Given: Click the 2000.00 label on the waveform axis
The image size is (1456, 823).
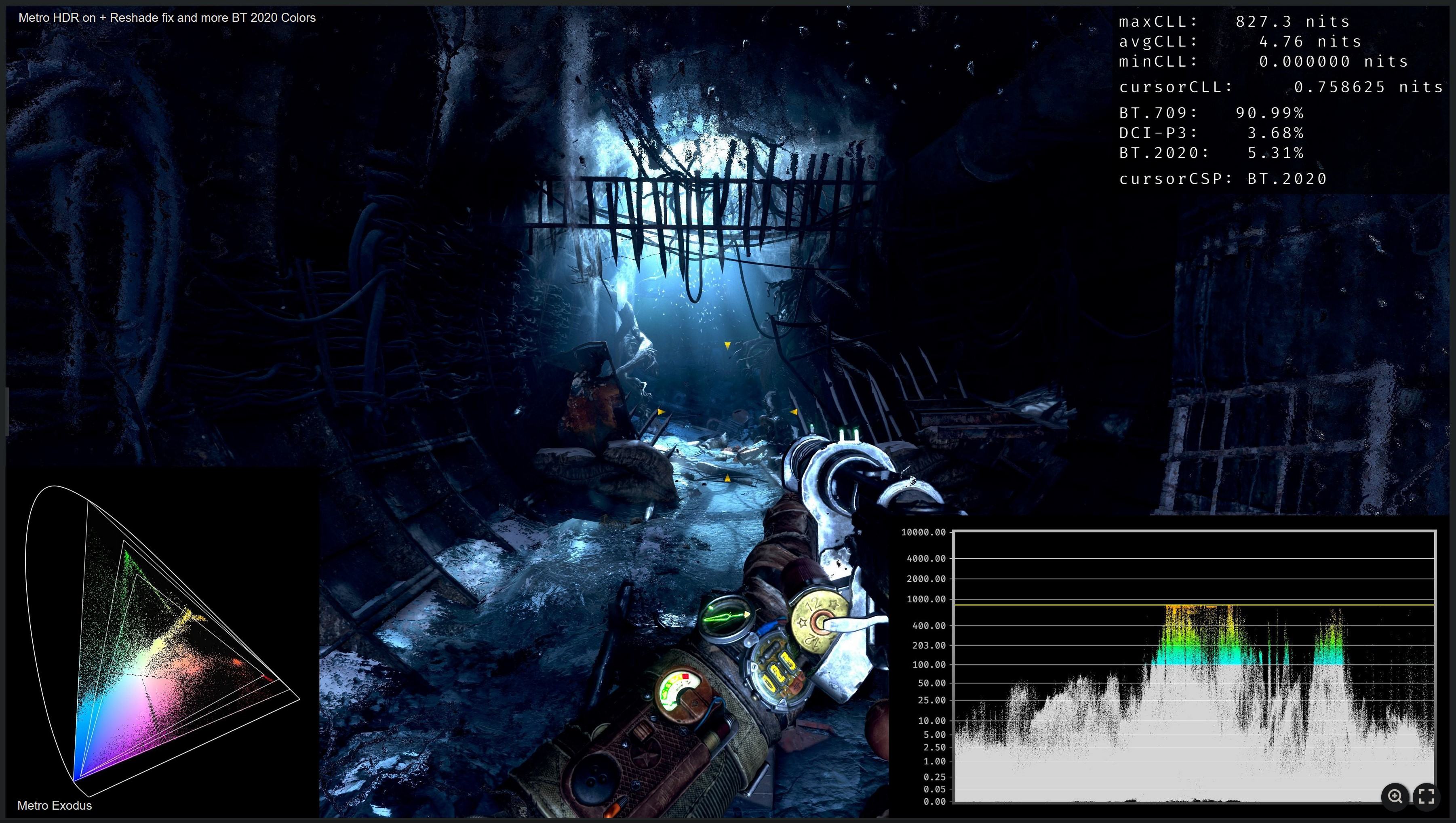Looking at the screenshot, I should pyautogui.click(x=926, y=579).
